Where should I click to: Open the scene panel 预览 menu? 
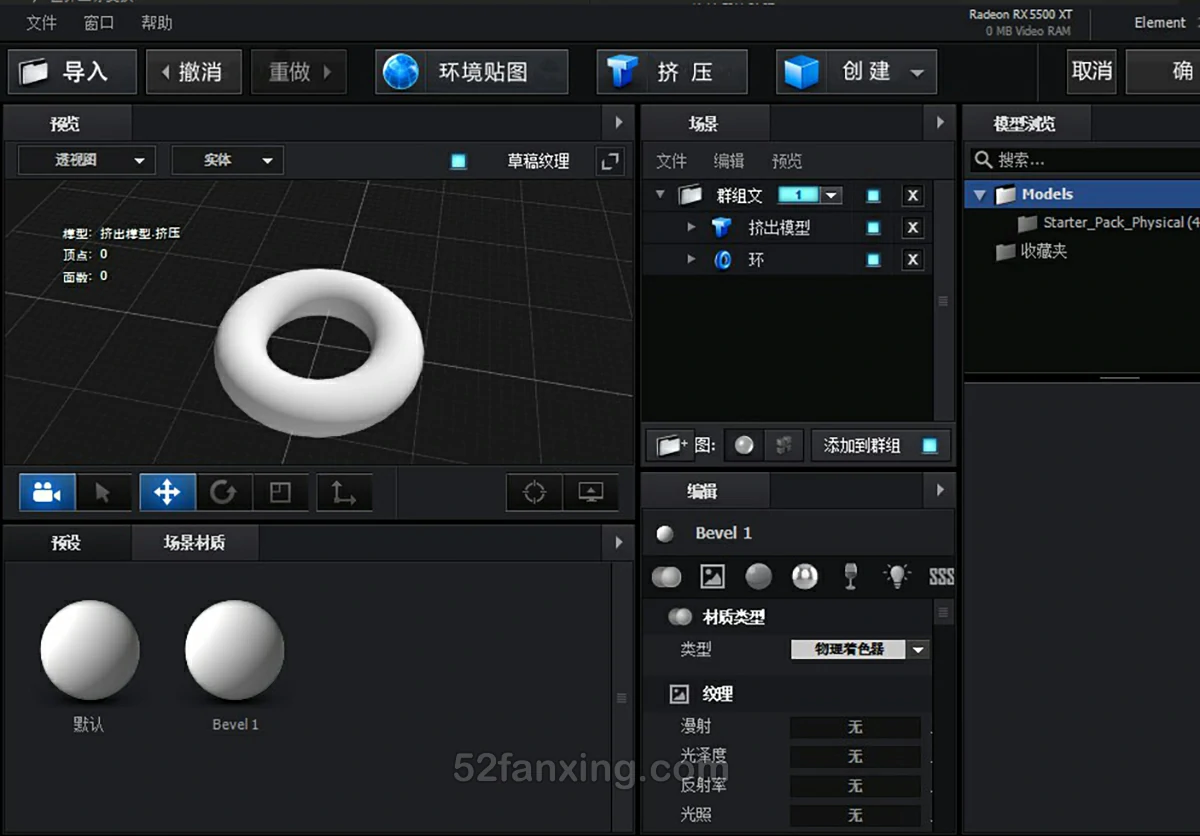coord(787,161)
